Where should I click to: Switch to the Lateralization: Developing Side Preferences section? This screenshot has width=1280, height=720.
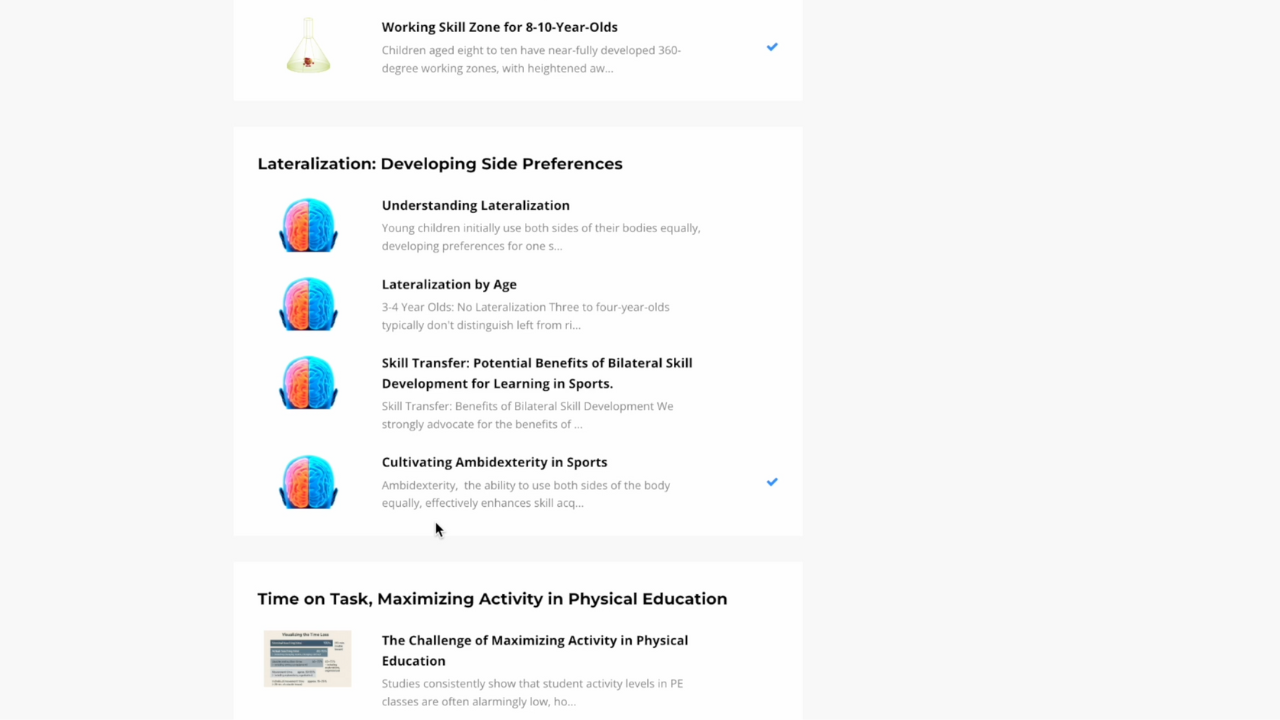point(440,163)
